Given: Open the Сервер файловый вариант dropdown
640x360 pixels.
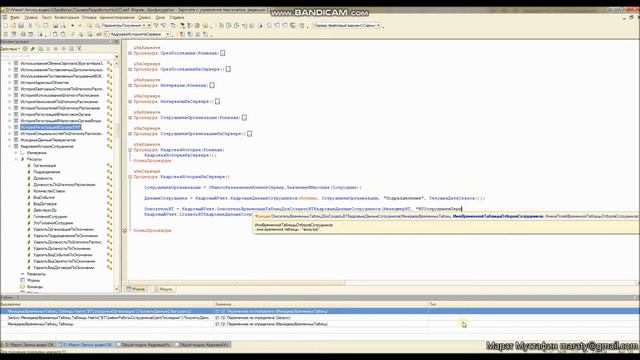Looking at the screenshot, I should pos(378,25).
